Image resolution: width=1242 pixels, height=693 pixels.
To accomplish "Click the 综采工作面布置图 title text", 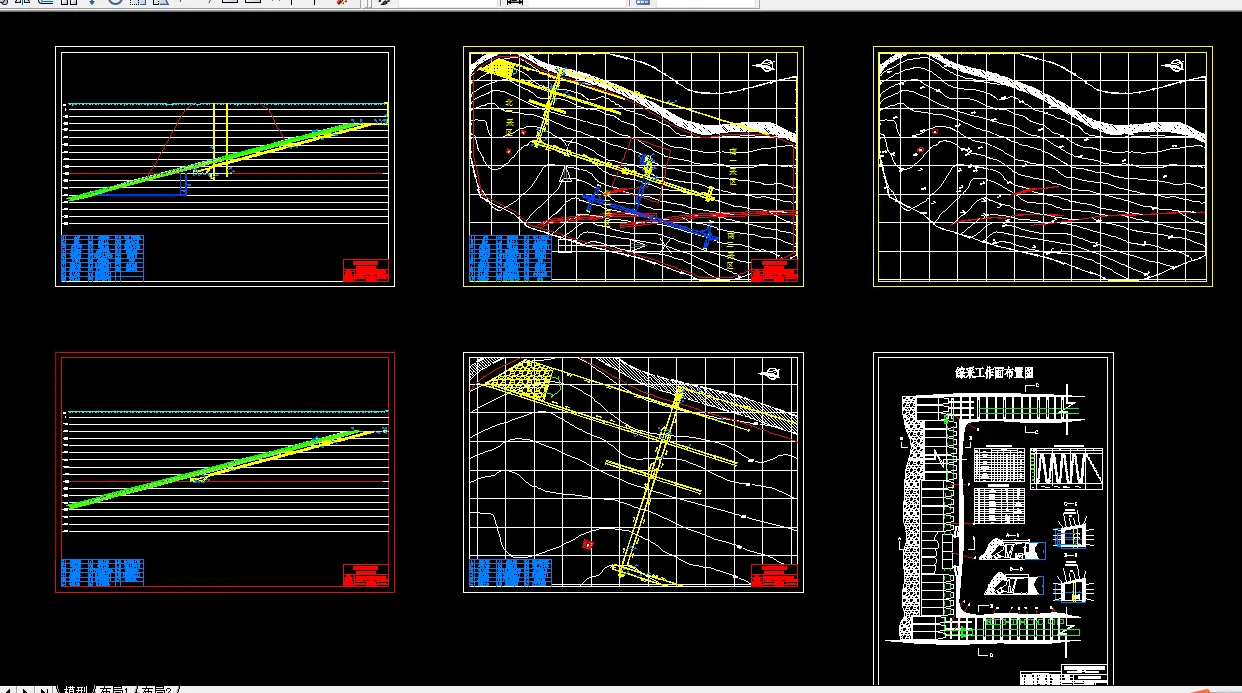I will pyautogui.click(x=994, y=372).
